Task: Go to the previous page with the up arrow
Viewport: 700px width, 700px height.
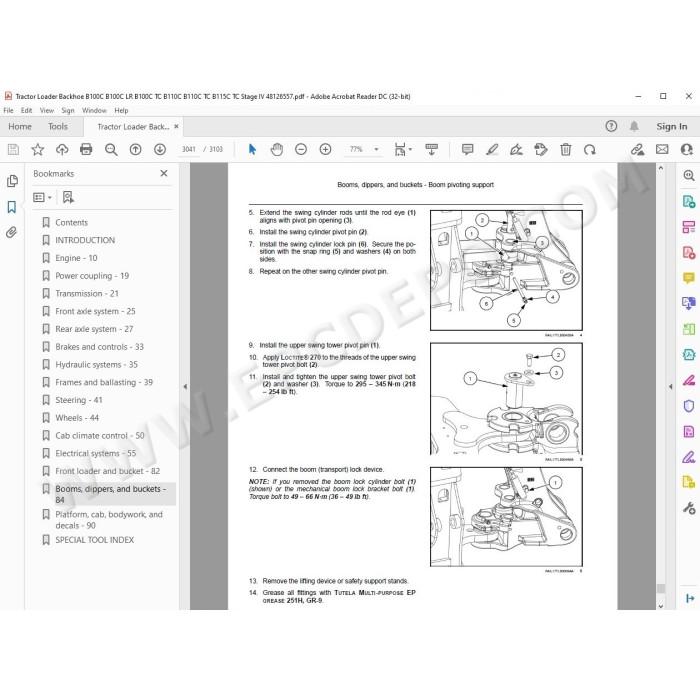Action: tap(135, 149)
